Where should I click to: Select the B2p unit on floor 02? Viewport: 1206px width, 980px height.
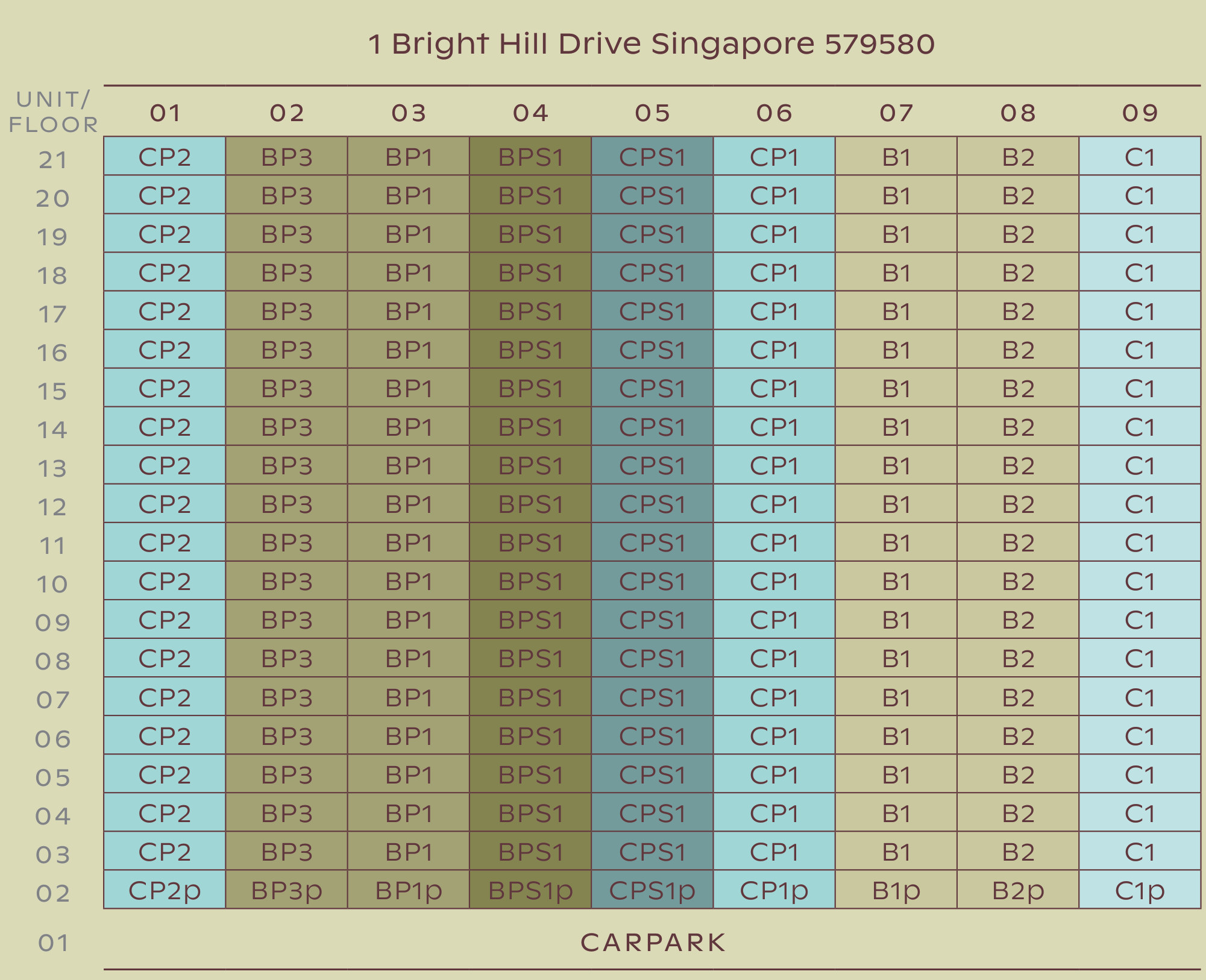coord(1018,889)
